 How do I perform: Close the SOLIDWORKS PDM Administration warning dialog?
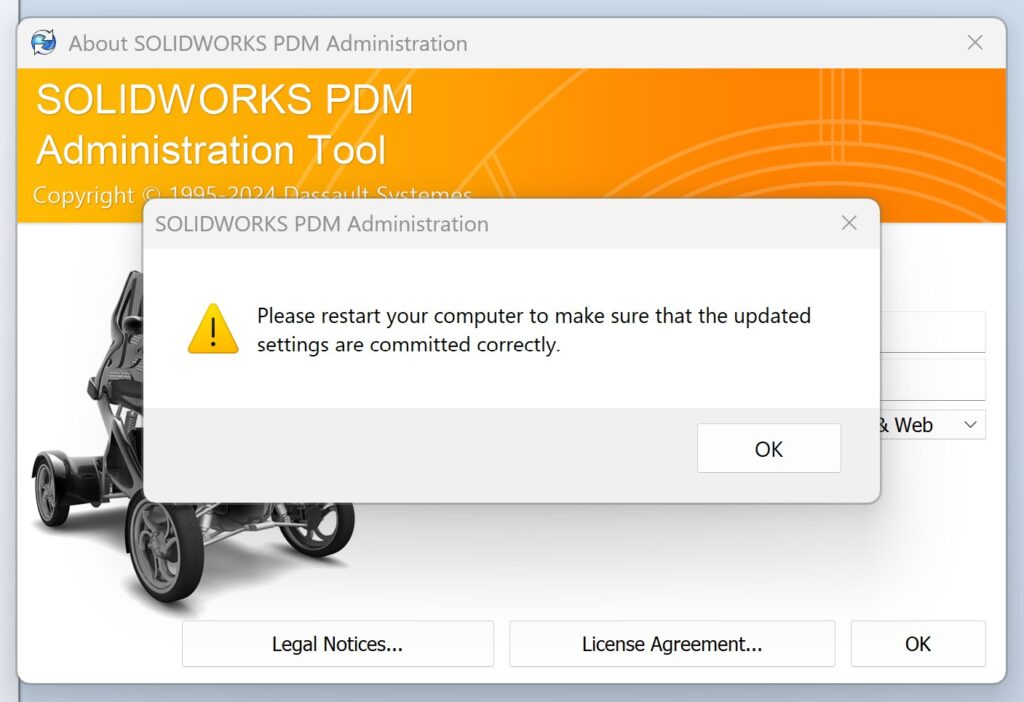849,223
